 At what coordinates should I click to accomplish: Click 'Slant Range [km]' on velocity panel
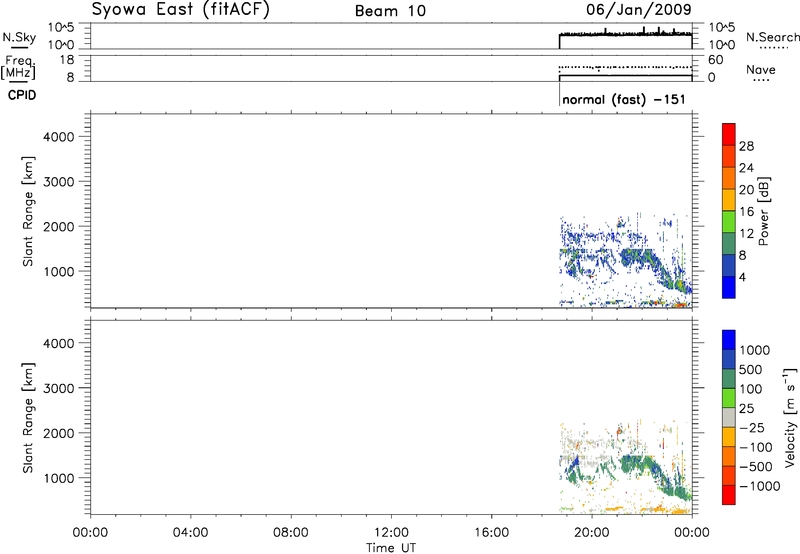(x=28, y=418)
